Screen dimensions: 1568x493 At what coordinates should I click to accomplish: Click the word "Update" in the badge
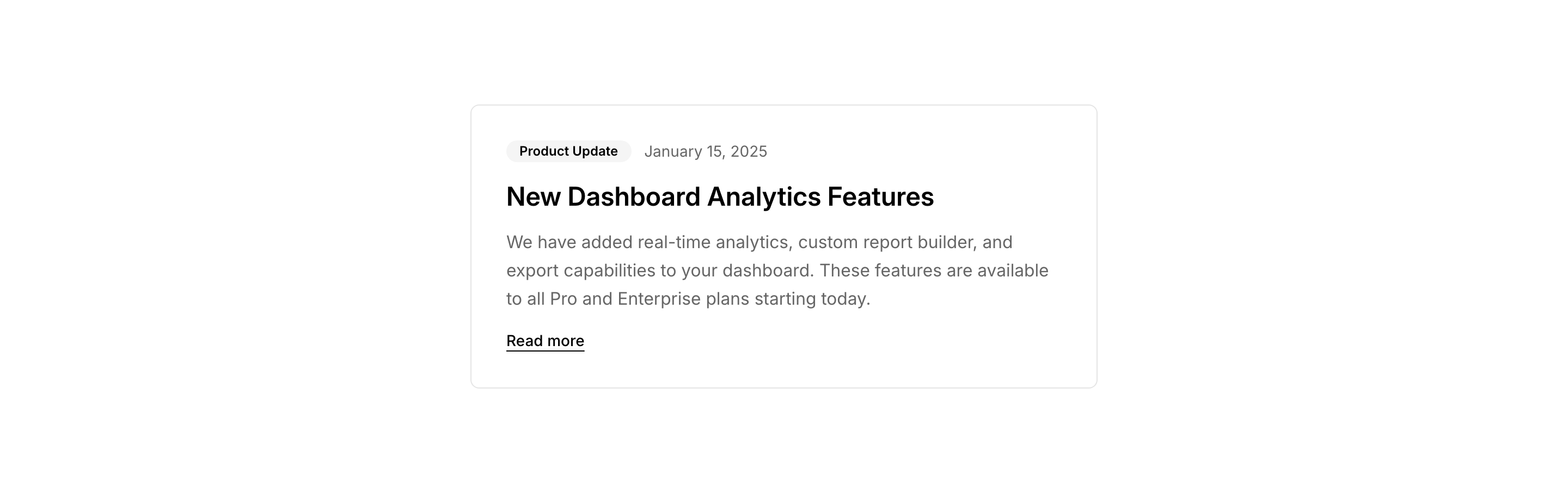pos(595,151)
